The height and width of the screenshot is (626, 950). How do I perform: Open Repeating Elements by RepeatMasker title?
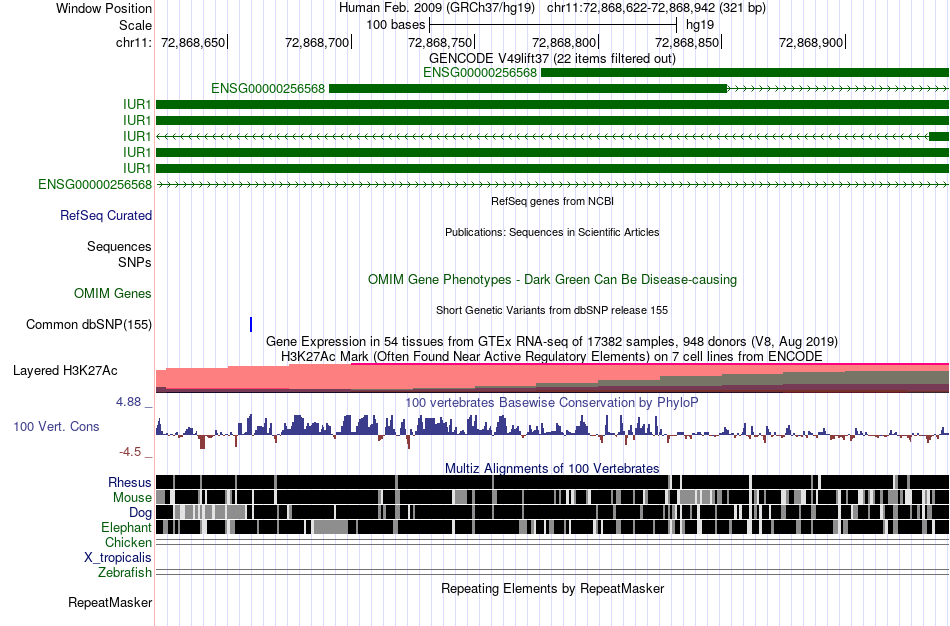click(552, 588)
